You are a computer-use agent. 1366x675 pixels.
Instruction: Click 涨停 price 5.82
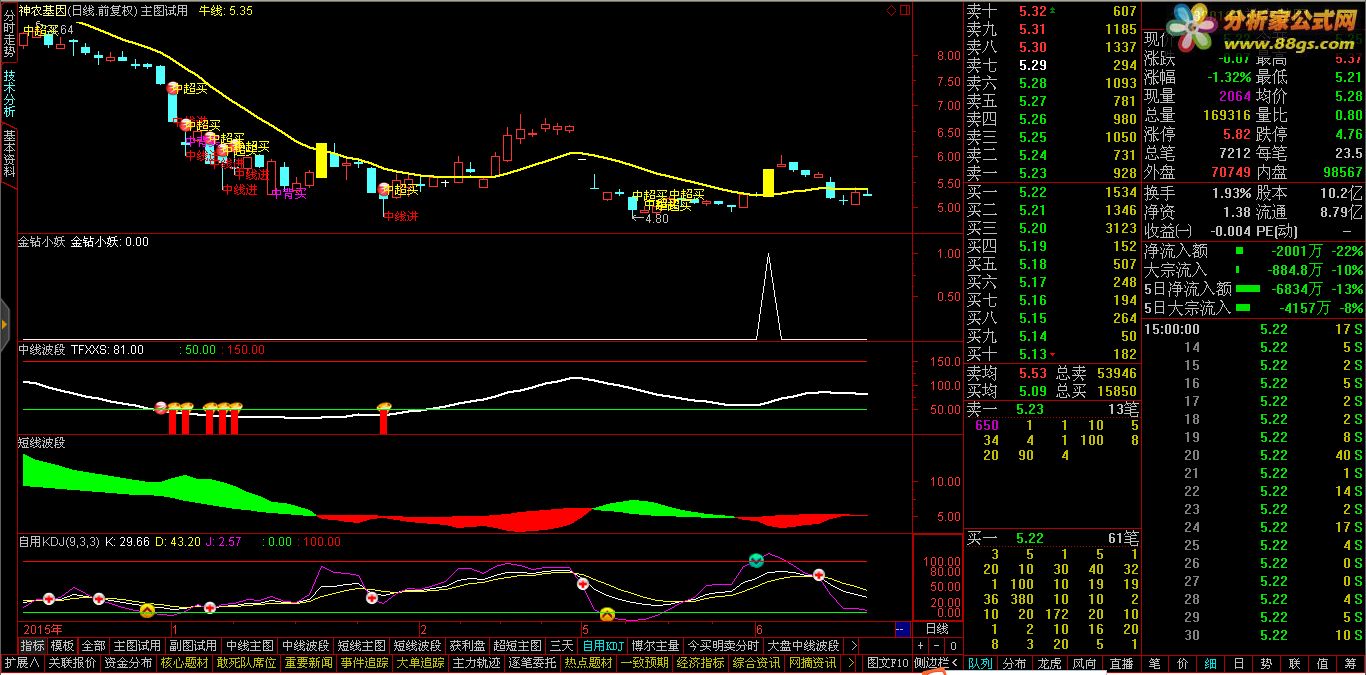1236,134
